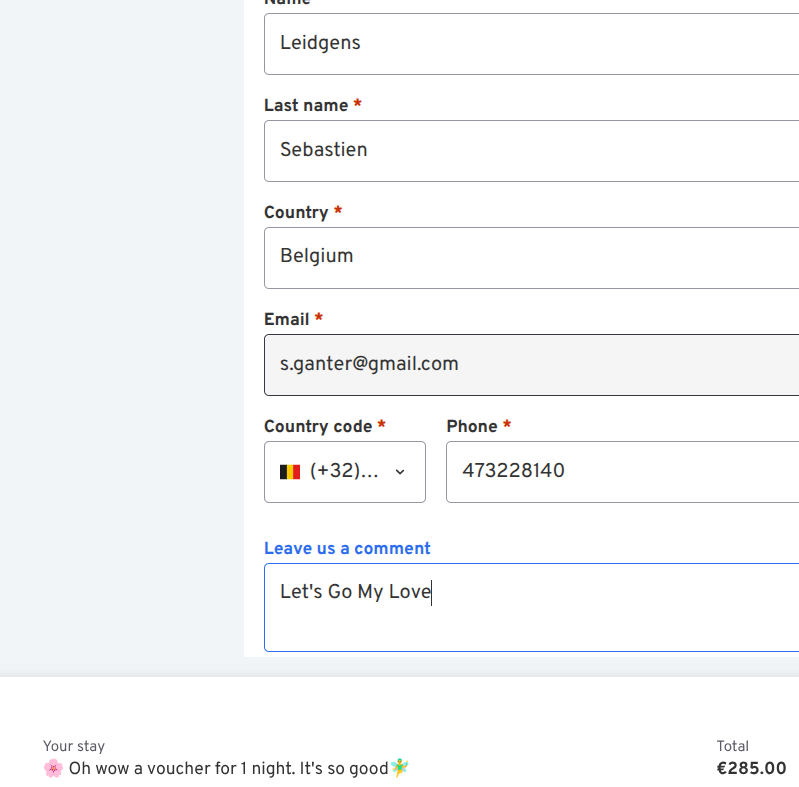This screenshot has width=799, height=787.
Task: Expand the country code chevron arrow
Action: pyautogui.click(x=400, y=472)
